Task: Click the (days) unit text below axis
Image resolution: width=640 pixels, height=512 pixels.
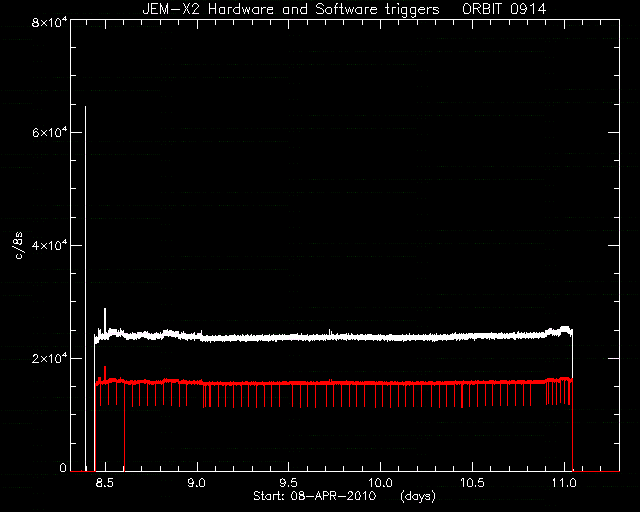Action: 418,496
